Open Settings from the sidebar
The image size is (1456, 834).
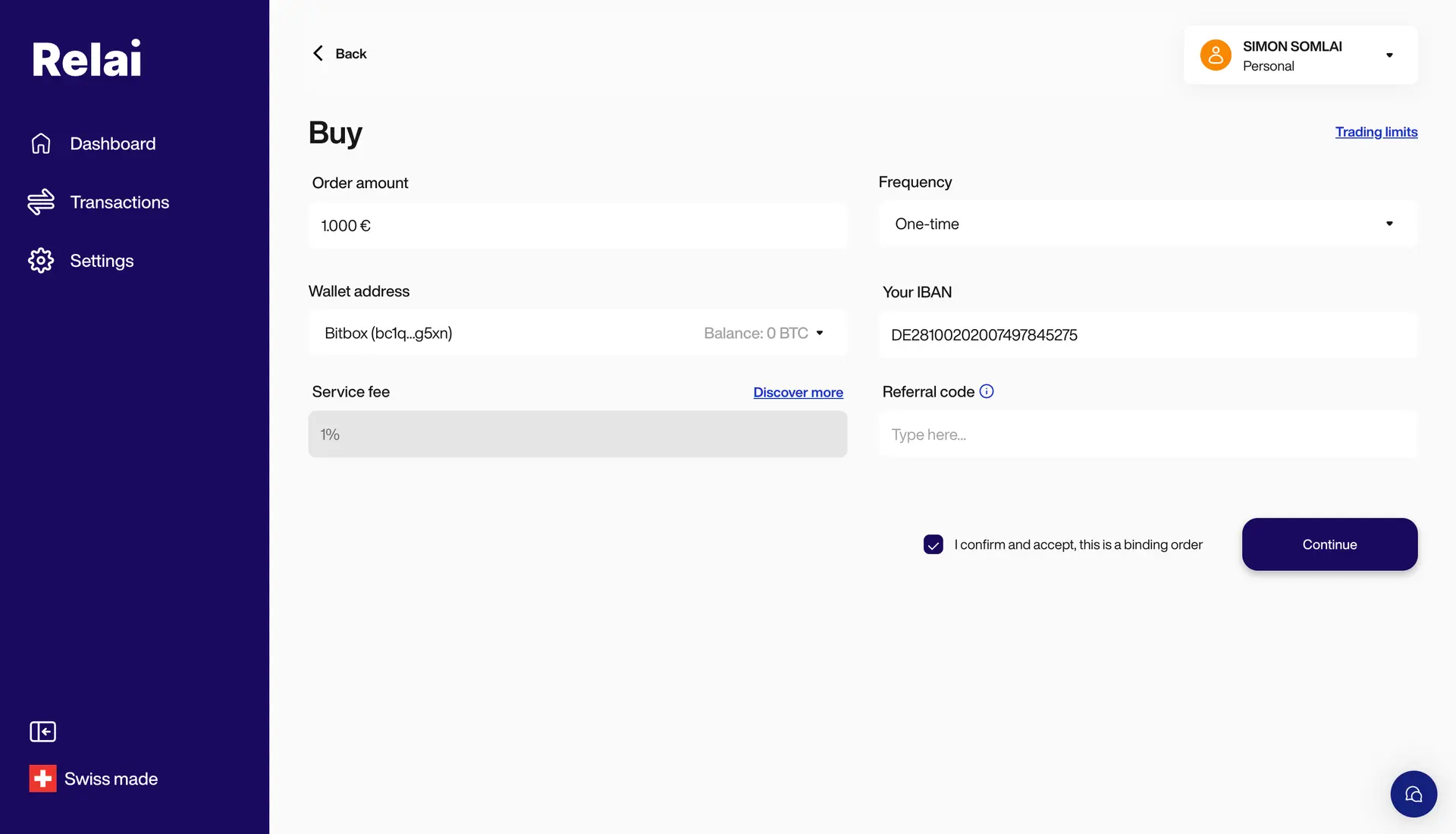102,261
